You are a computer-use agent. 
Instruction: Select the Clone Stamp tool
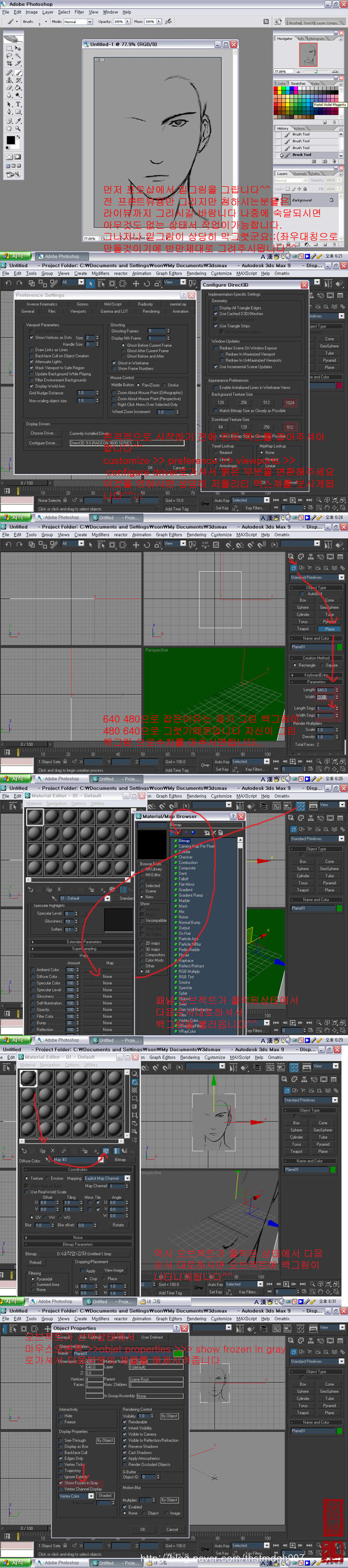9,79
